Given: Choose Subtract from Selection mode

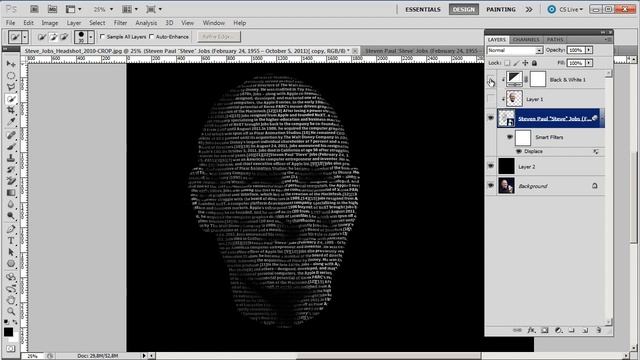Looking at the screenshot, I should (x=64, y=37).
